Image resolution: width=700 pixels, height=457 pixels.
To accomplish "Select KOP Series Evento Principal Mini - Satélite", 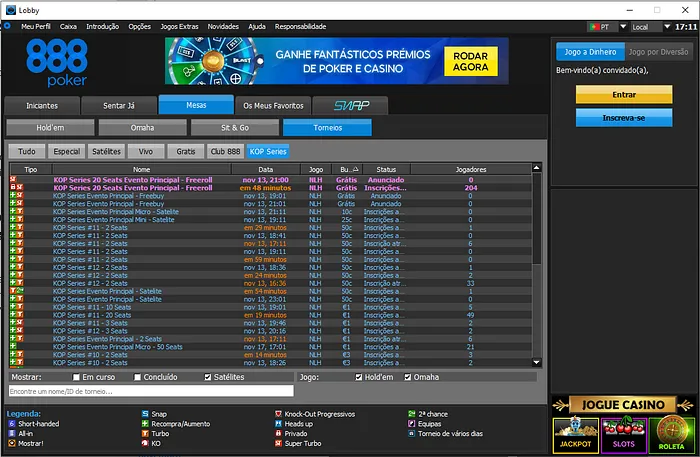I will (x=271, y=220).
